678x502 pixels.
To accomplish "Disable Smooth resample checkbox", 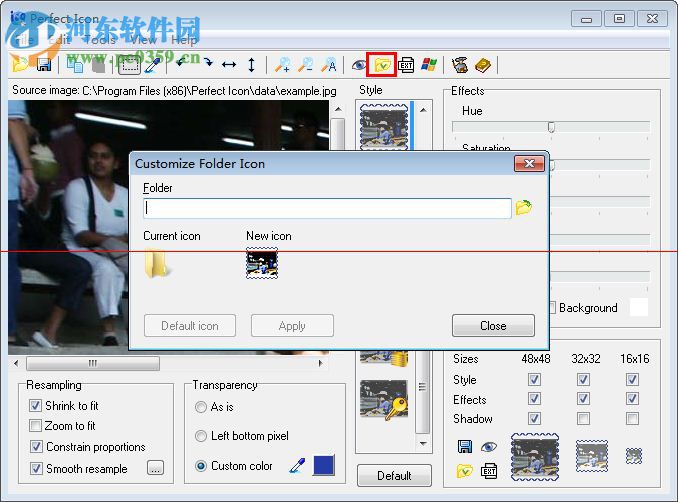I will coord(36,468).
